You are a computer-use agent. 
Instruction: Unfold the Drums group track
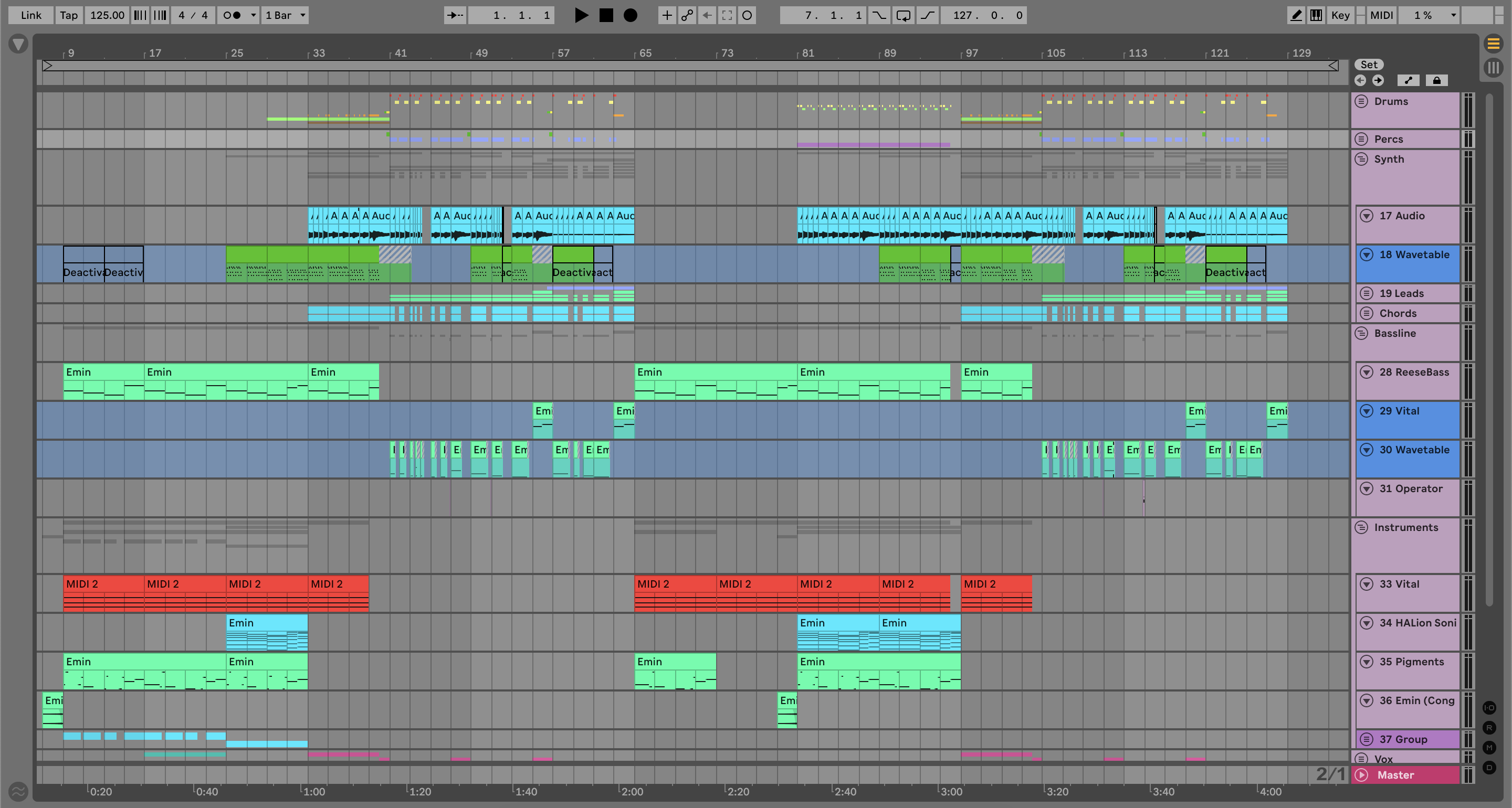click(x=1362, y=101)
